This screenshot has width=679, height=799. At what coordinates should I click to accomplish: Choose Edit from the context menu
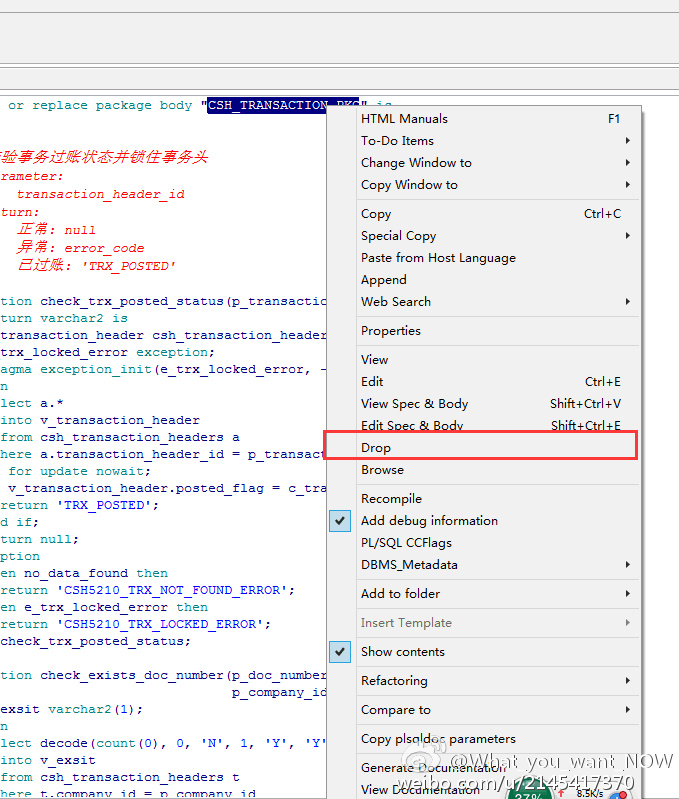(483, 381)
